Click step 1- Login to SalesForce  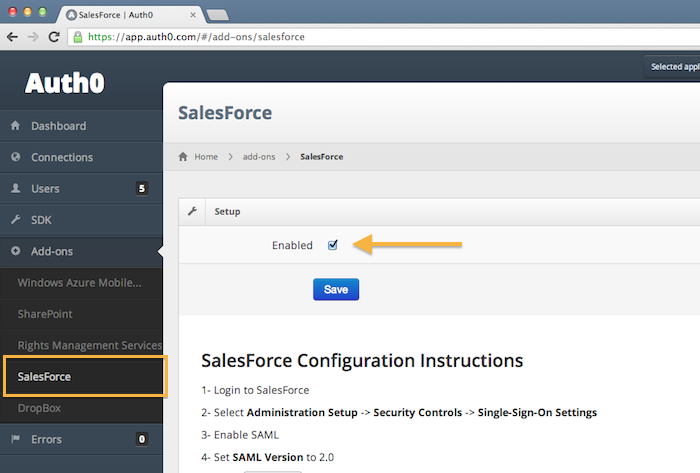(x=255, y=390)
